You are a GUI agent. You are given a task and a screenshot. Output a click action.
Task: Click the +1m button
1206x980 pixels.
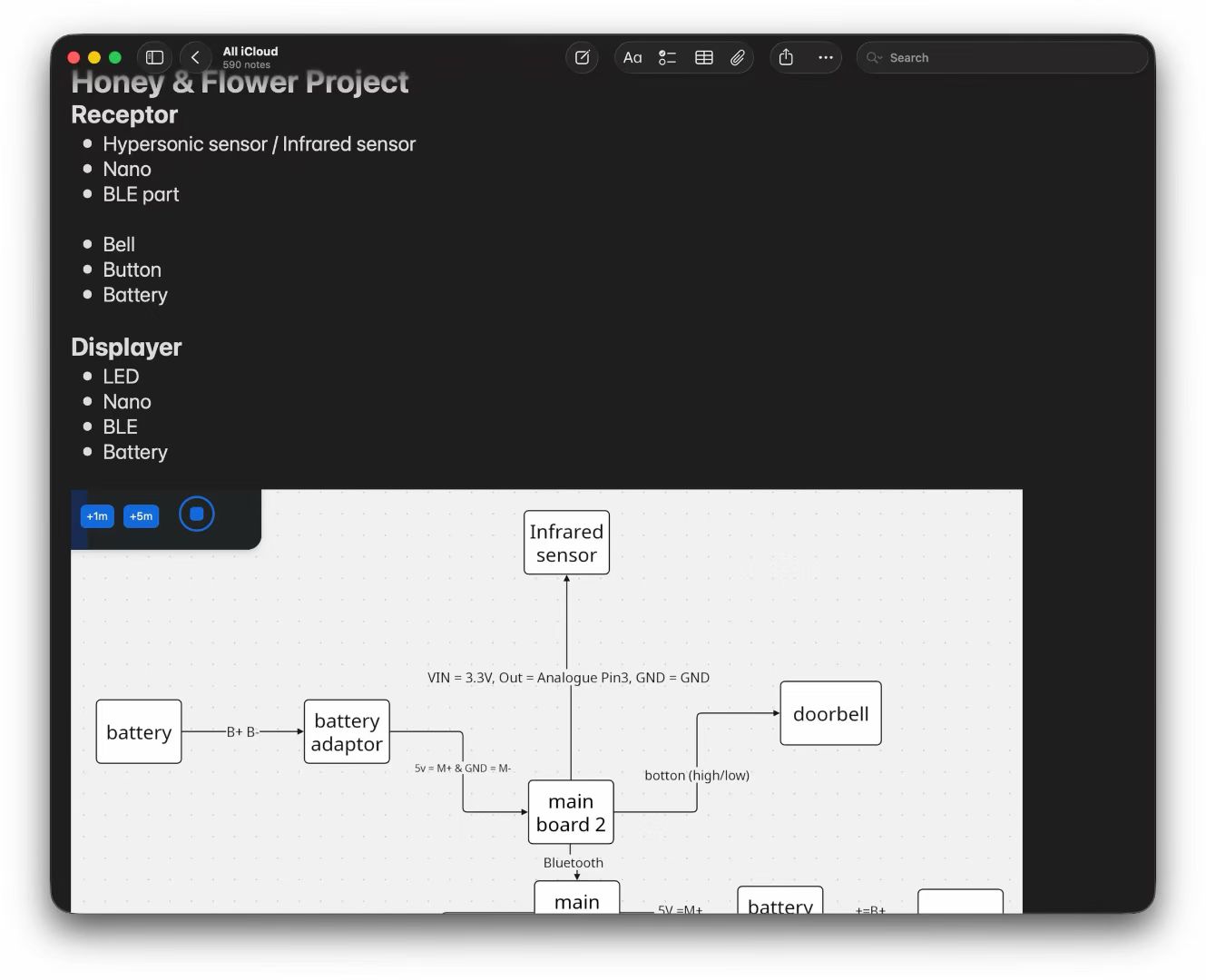[x=97, y=516]
